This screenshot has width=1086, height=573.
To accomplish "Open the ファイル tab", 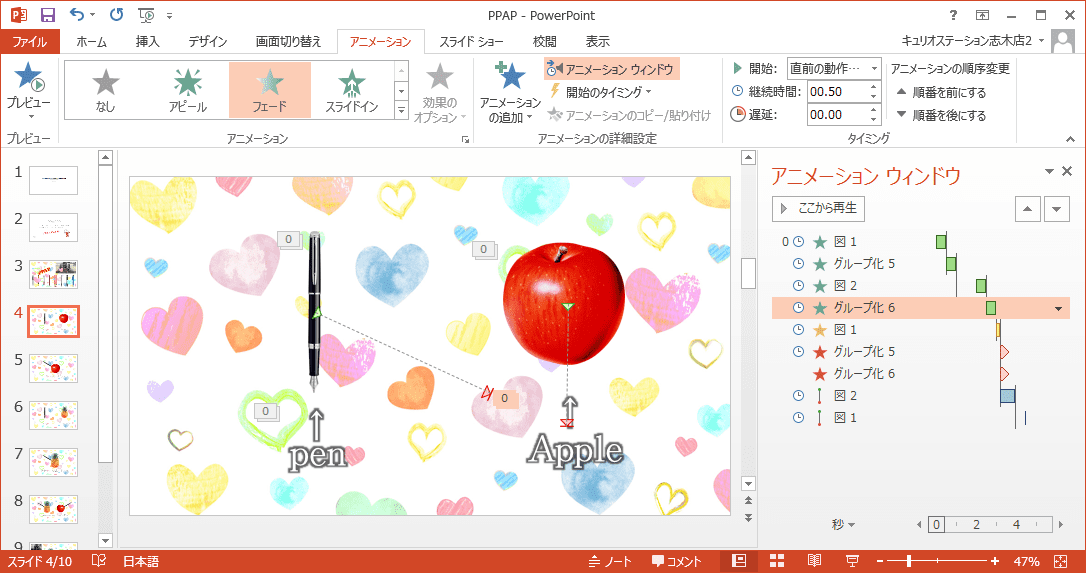I will 30,42.
